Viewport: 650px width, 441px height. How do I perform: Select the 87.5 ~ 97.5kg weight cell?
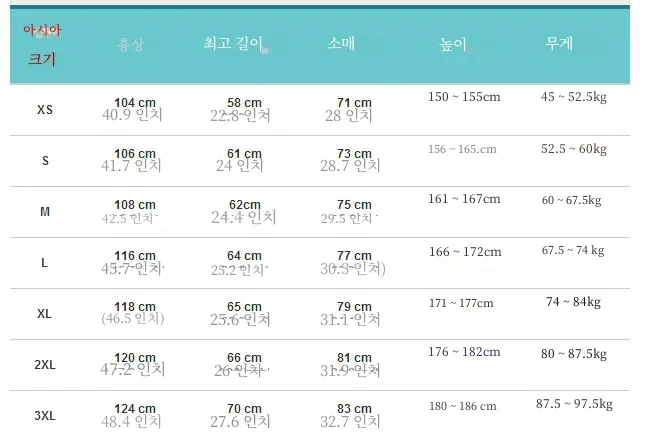point(575,404)
